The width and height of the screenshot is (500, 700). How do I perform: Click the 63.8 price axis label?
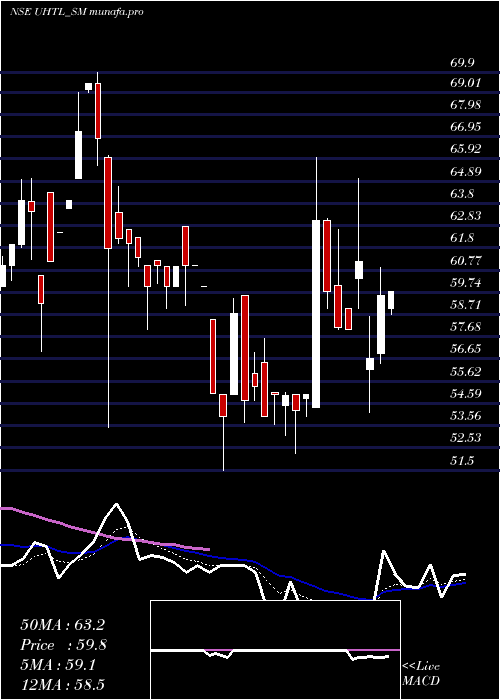pos(462,194)
